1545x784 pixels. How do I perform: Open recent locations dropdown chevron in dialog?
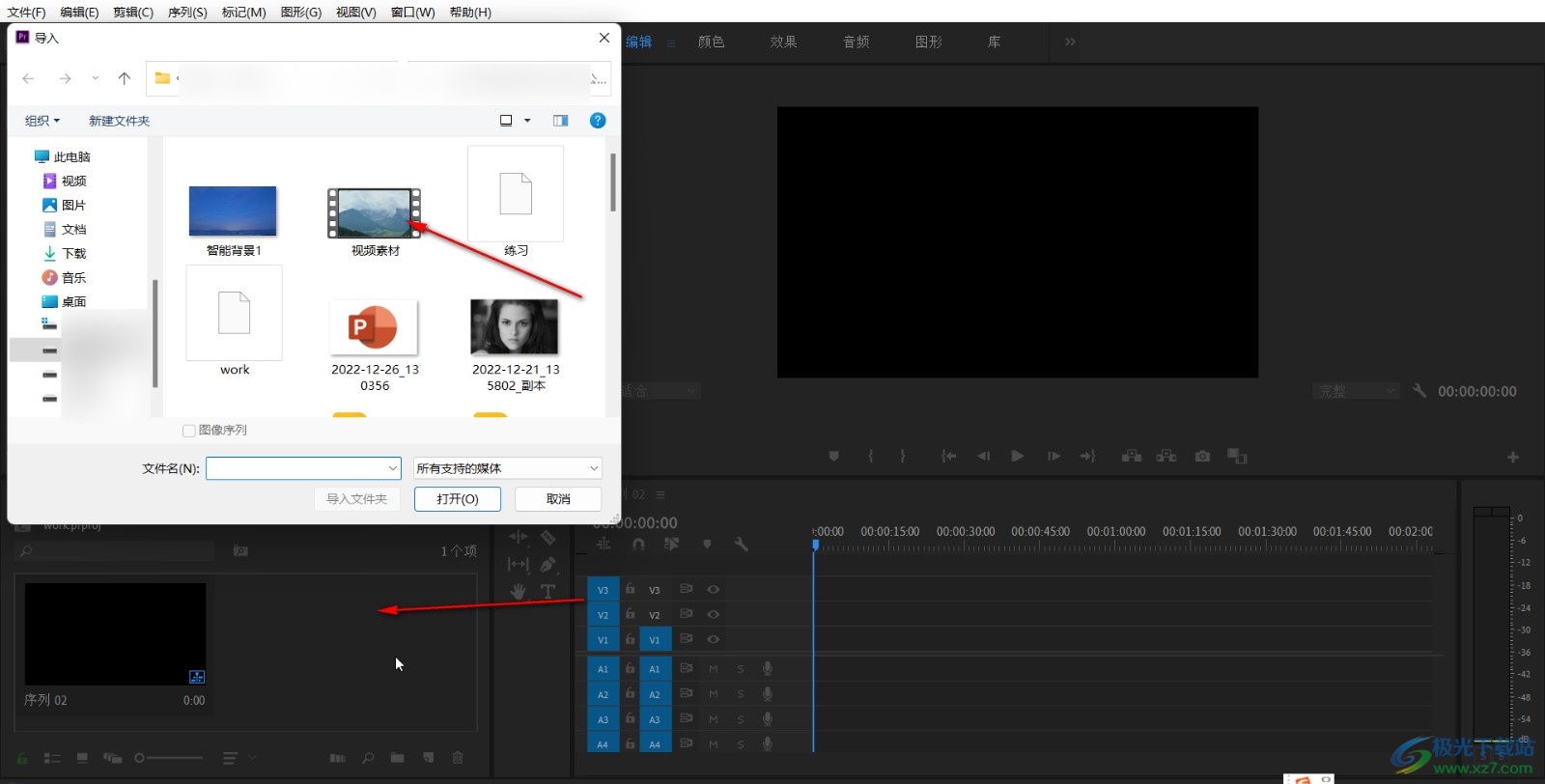pos(95,78)
